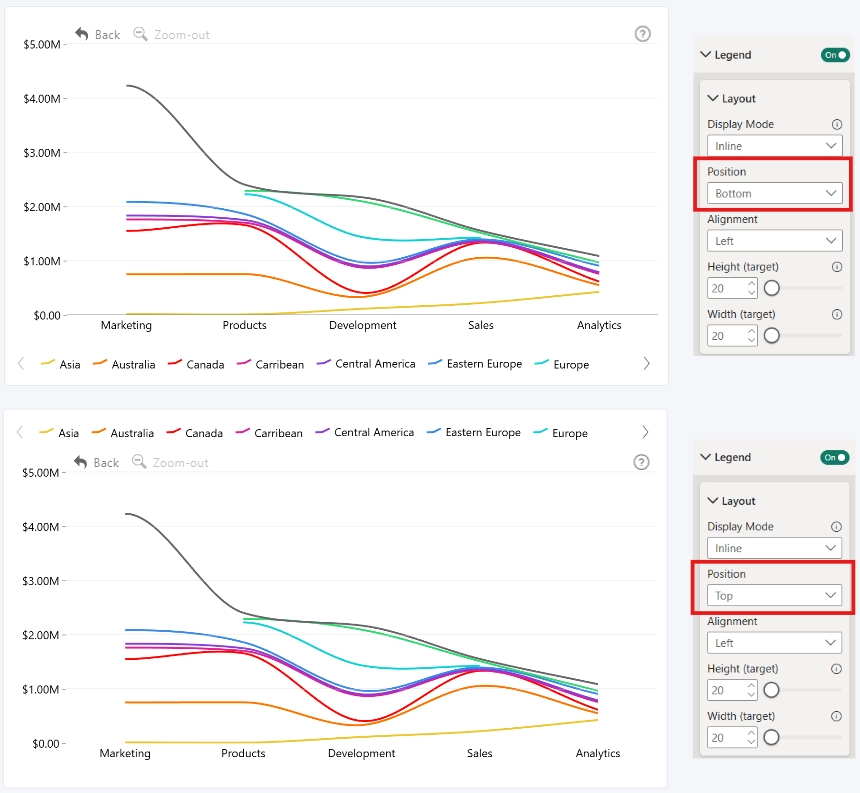Collapse the Legend section in upper panel
The height and width of the screenshot is (793, 860).
pos(706,54)
